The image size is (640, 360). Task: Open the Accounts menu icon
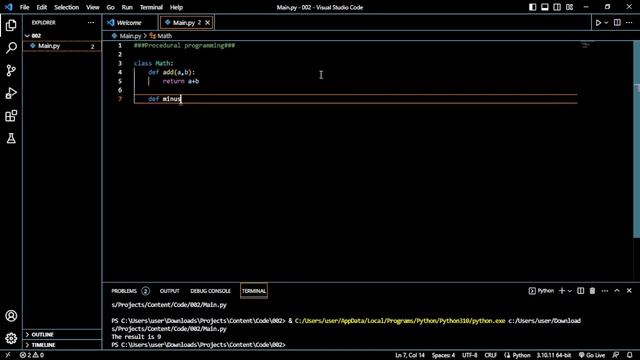pos(11,316)
